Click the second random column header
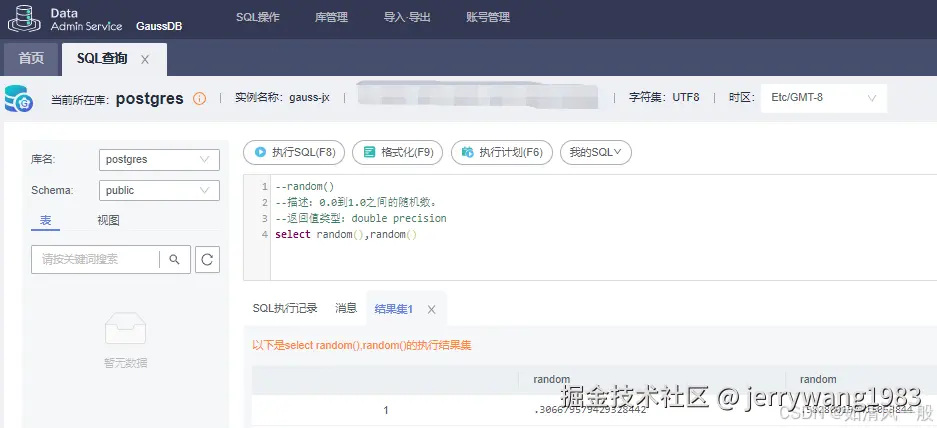937x428 pixels. coord(818,379)
